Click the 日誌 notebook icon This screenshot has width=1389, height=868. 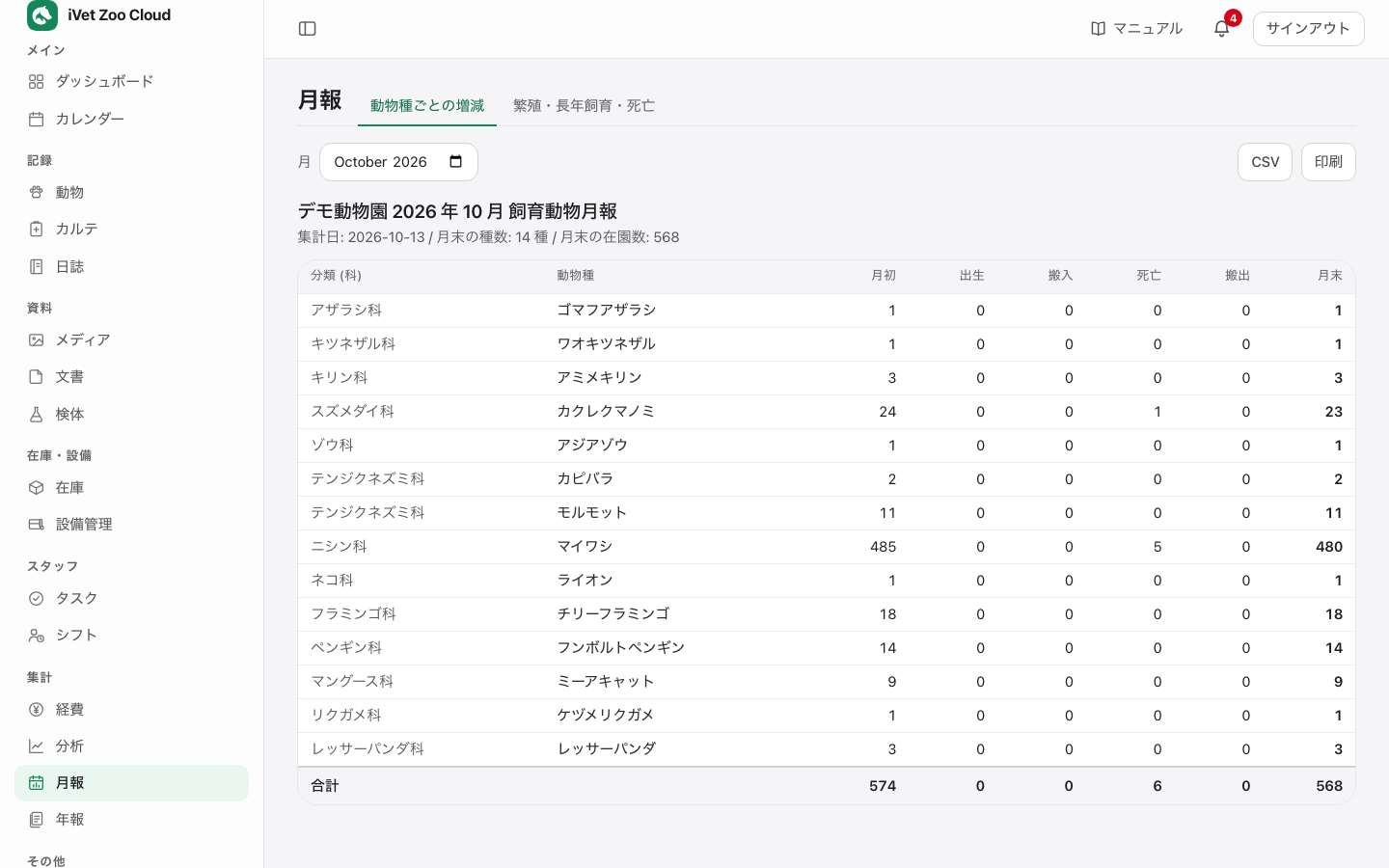[36, 266]
